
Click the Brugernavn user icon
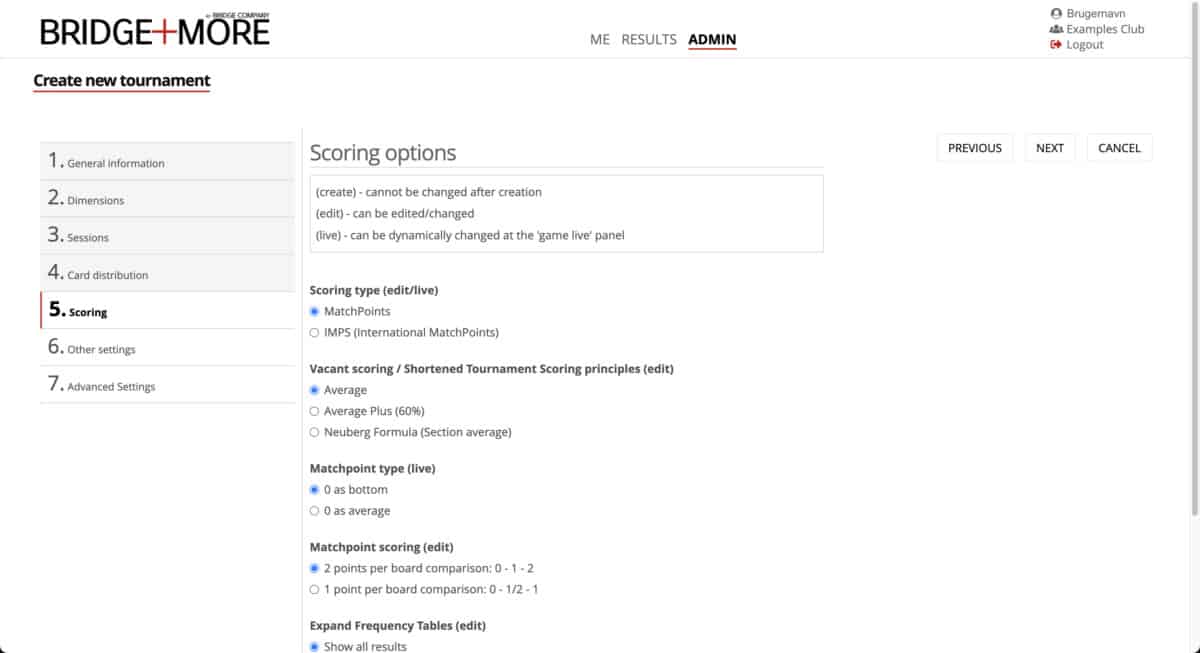pos(1056,14)
